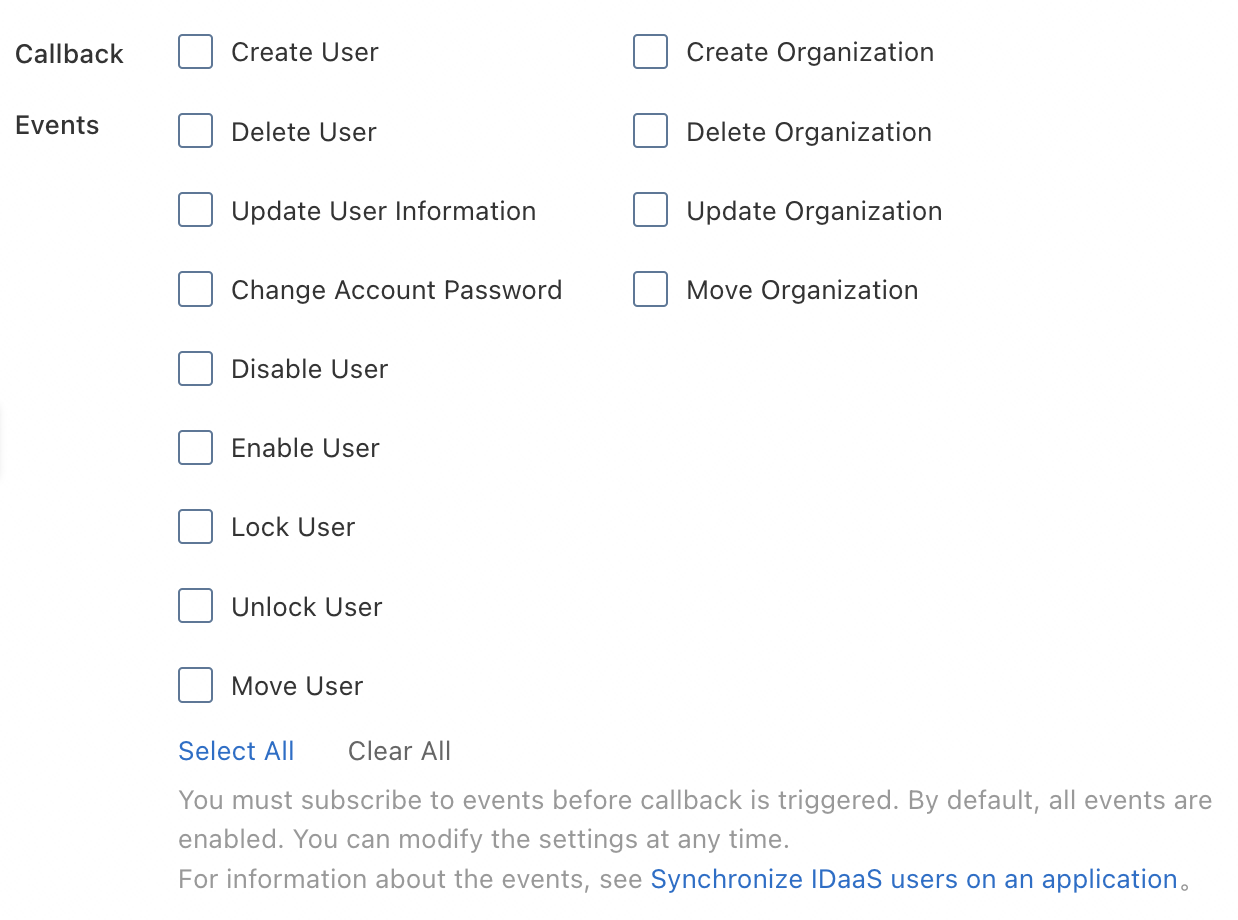Open the Synchronize IDaaS users on an application link
Image resolution: width=1238 pixels, height=920 pixels.
914,880
